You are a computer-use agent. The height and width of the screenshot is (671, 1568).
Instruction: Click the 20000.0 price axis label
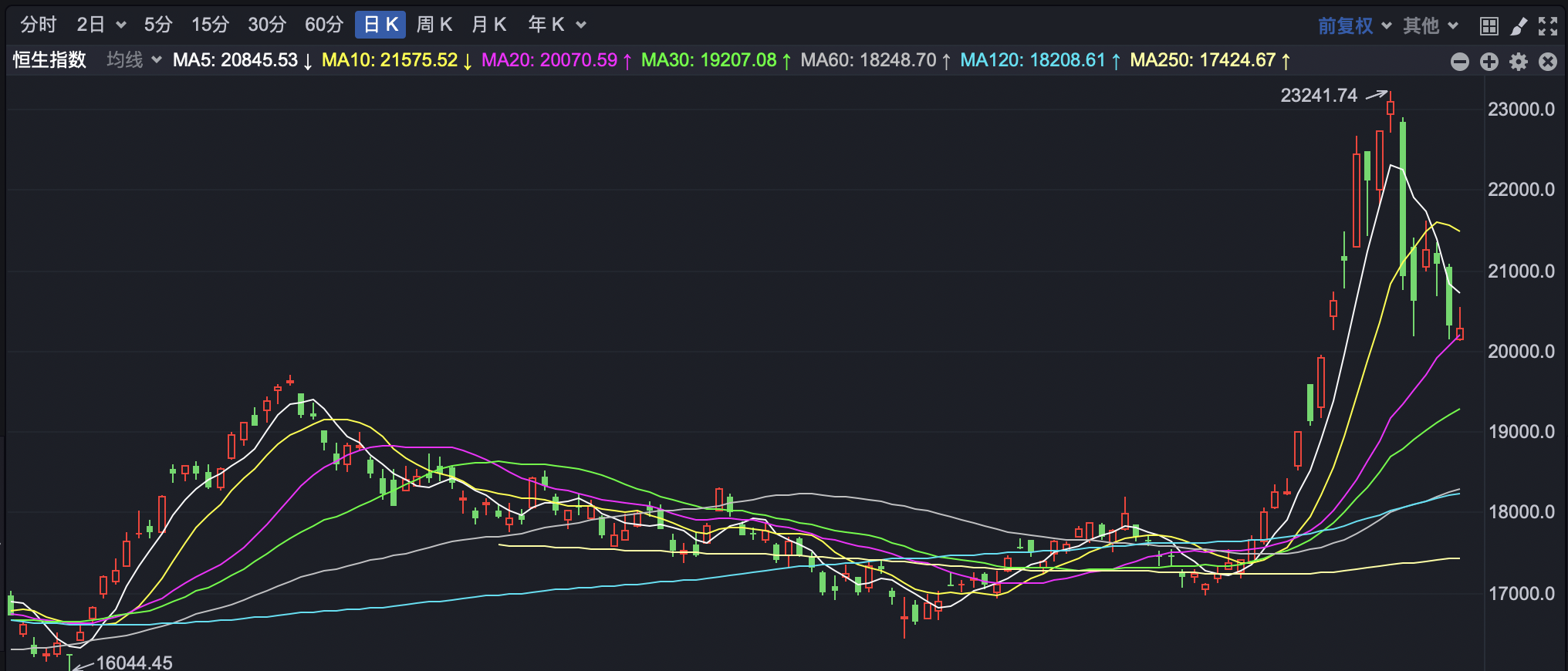coord(1521,352)
